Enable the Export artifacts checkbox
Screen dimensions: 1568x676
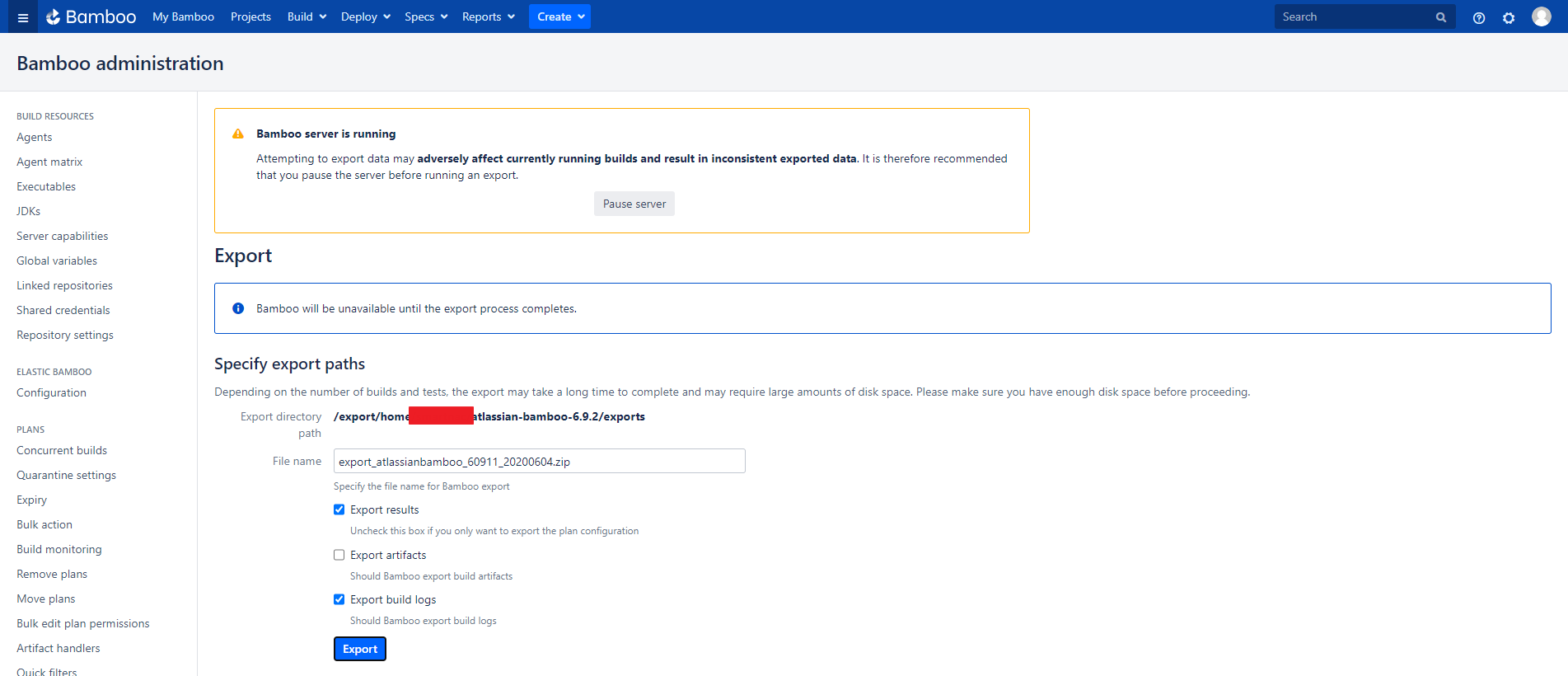pos(339,555)
